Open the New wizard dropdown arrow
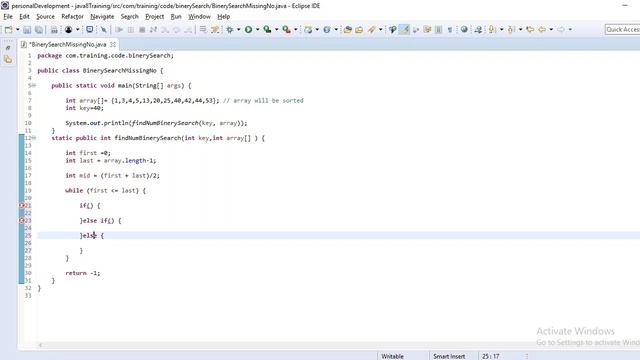Viewport: 640px width, 360px height. (18, 29)
